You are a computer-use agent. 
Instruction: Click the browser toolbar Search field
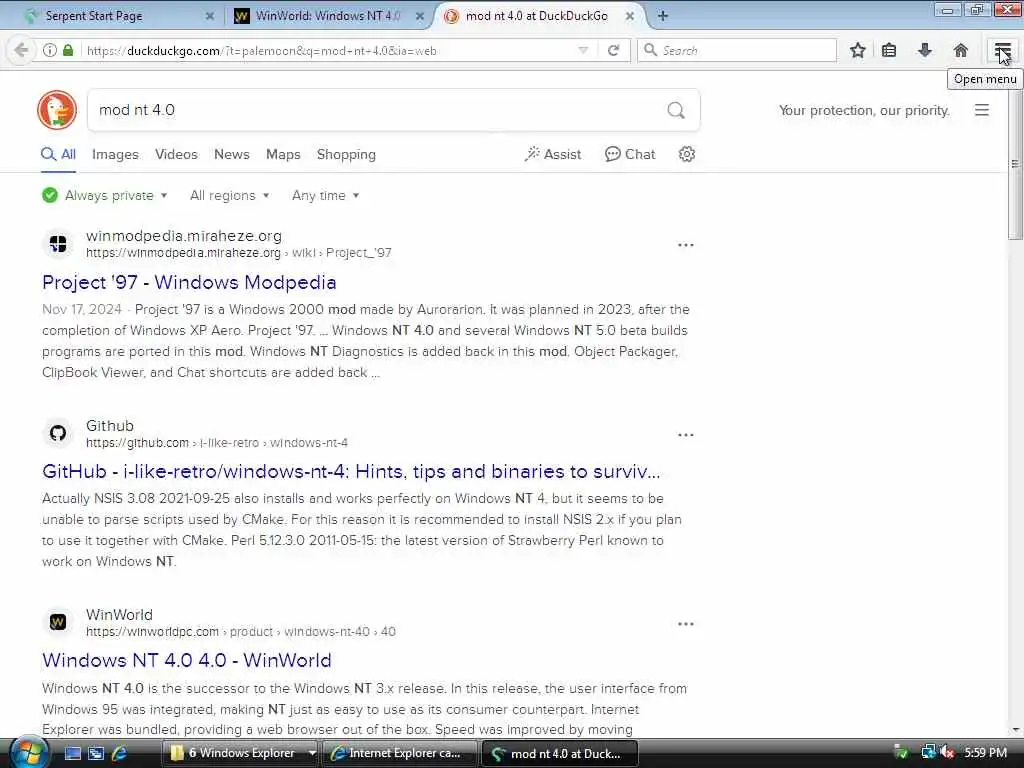coord(737,50)
